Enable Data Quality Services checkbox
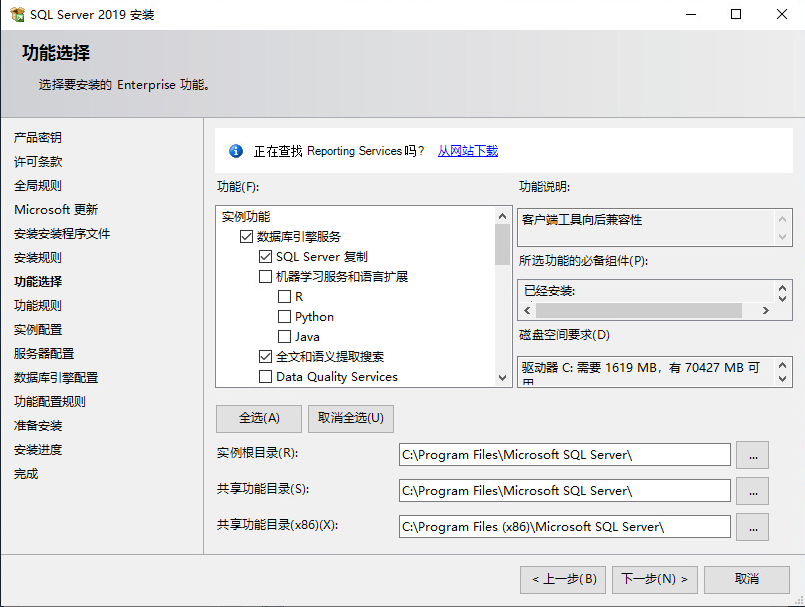Image resolution: width=805 pixels, height=607 pixels. coord(265,377)
